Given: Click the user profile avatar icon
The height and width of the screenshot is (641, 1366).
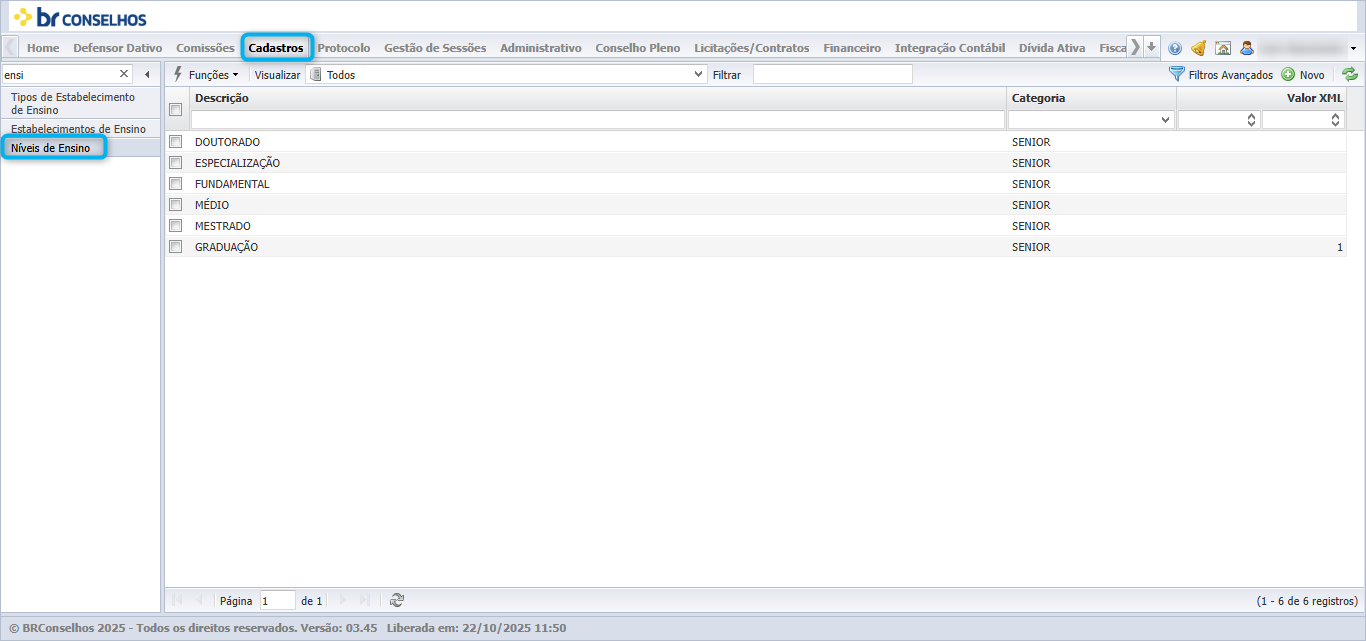Looking at the screenshot, I should pyautogui.click(x=1247, y=48).
